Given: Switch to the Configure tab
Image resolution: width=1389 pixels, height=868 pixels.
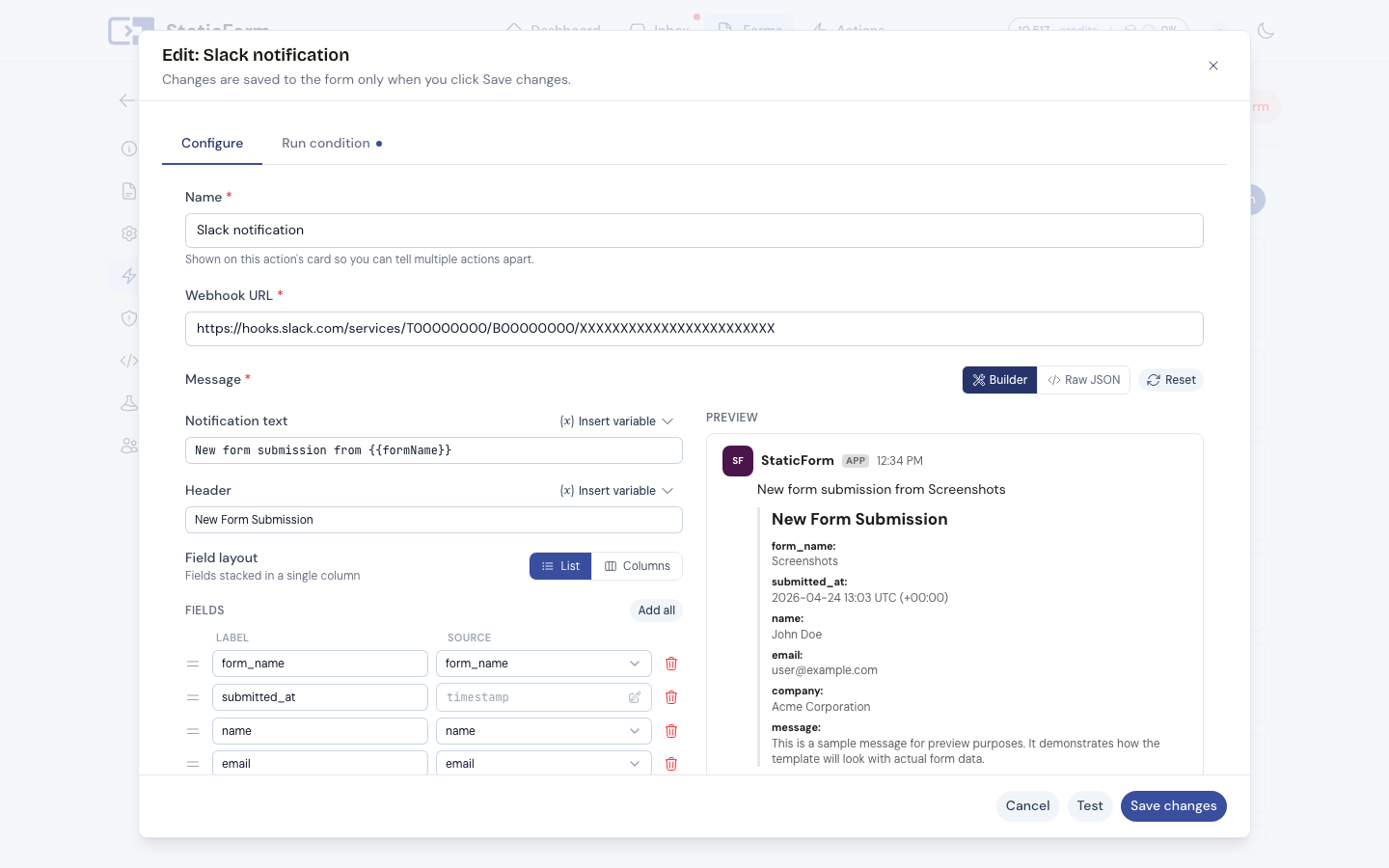Looking at the screenshot, I should pos(212,143).
